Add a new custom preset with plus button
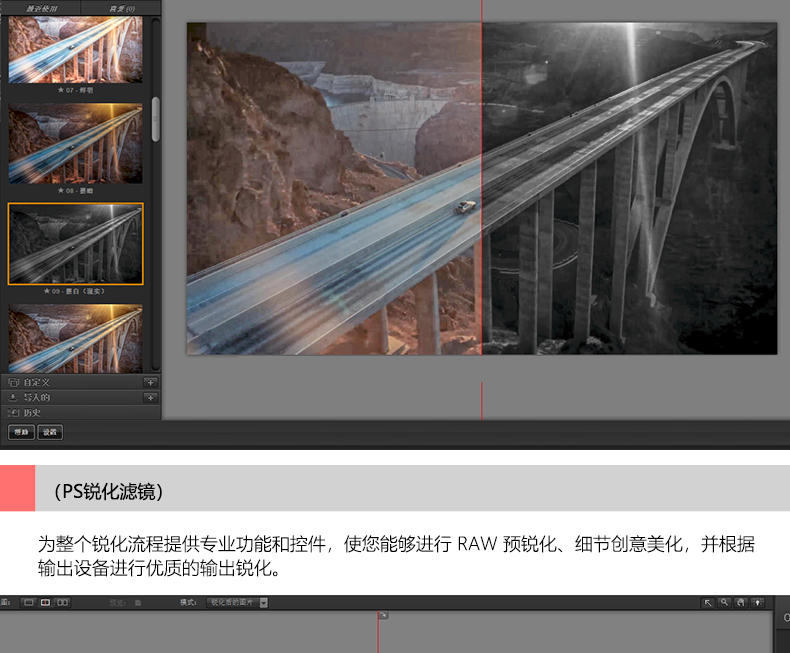This screenshot has height=653, width=790. tap(151, 382)
